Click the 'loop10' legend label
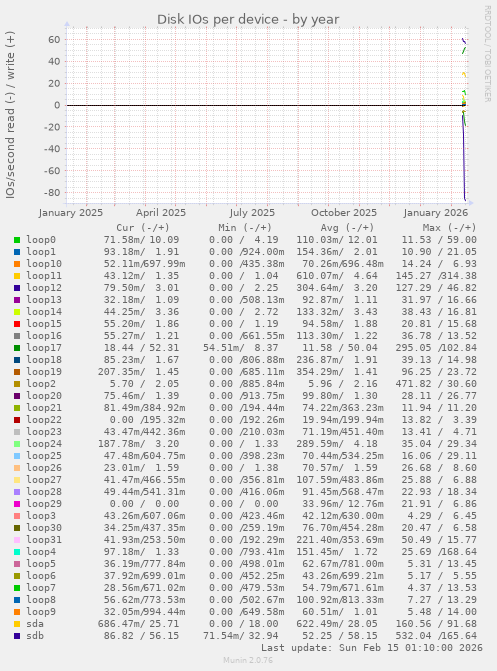 [x=44, y=264]
